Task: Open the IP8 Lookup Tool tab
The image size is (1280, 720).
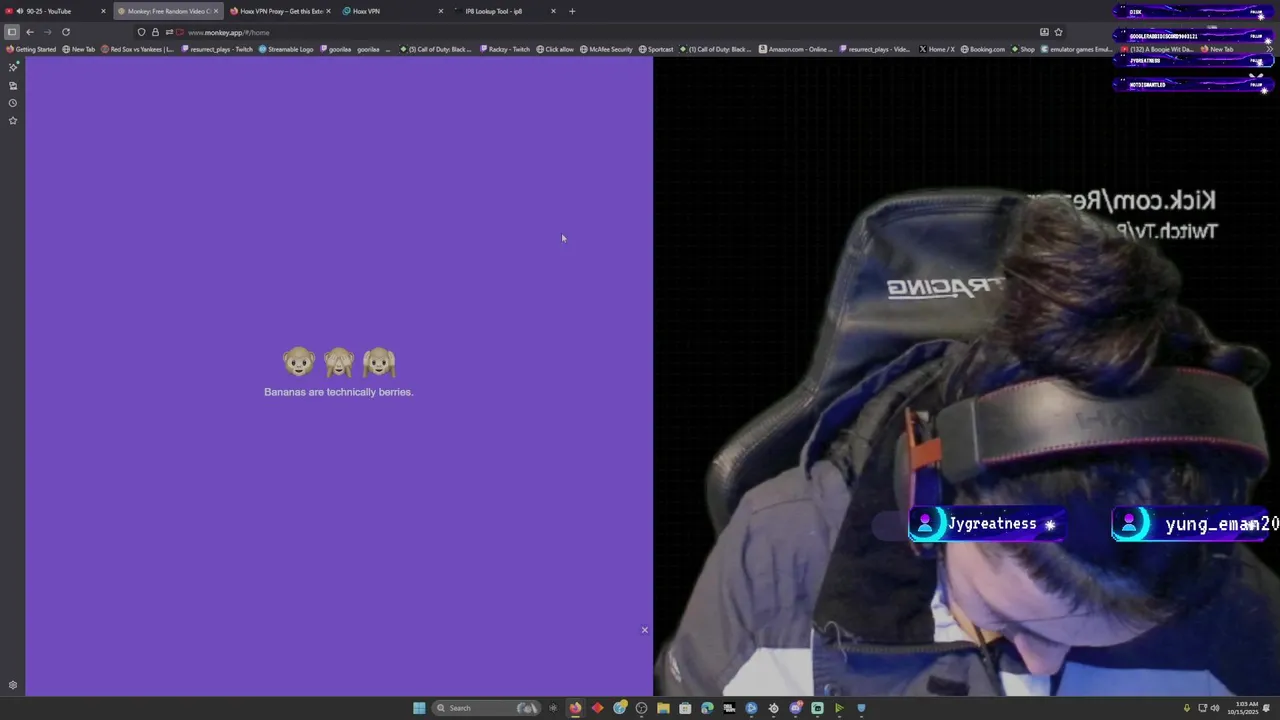Action: pyautogui.click(x=505, y=11)
